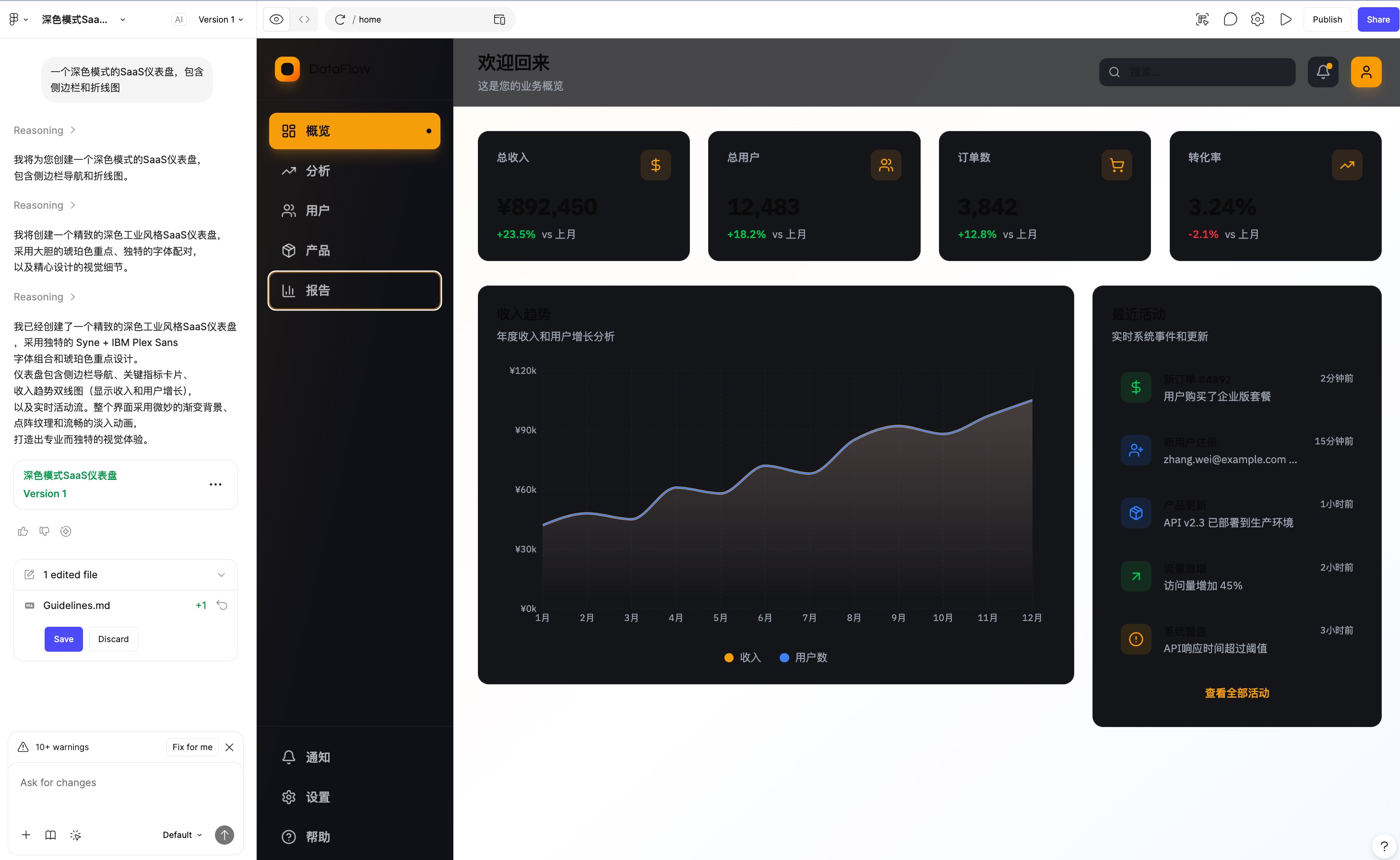The width and height of the screenshot is (1400, 860).
Task: Add attachment with plus icon
Action: click(x=26, y=835)
